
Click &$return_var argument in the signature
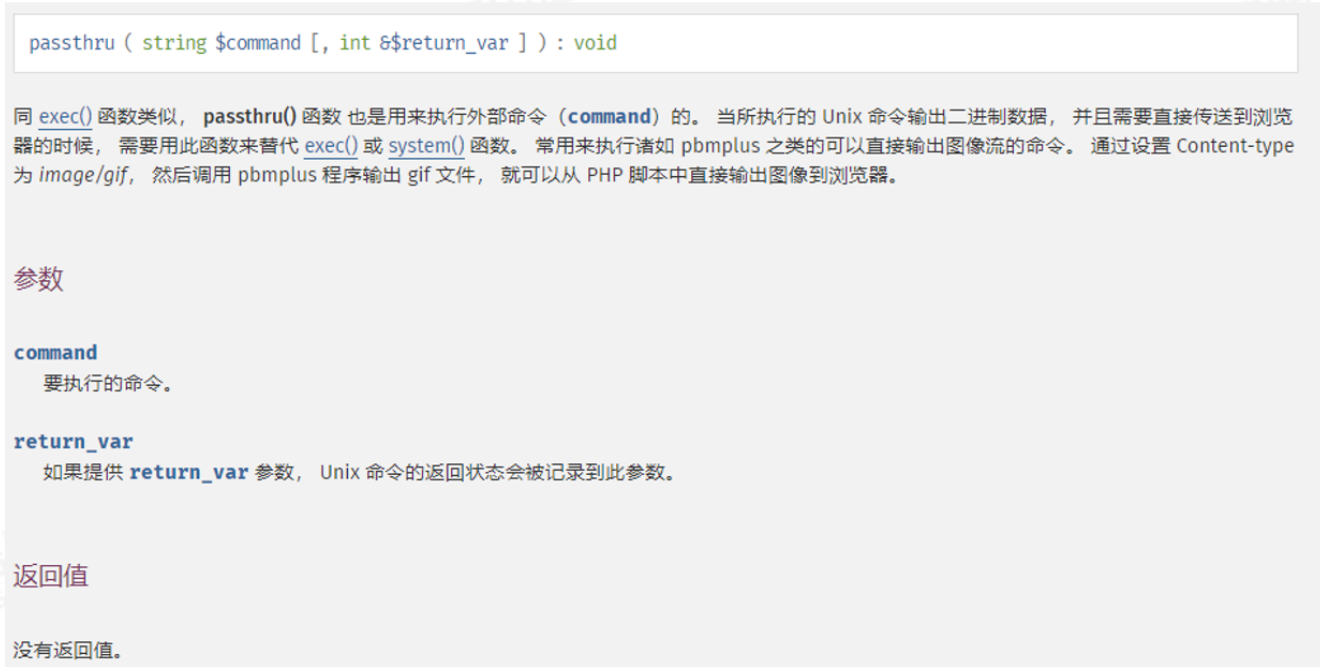(x=443, y=43)
